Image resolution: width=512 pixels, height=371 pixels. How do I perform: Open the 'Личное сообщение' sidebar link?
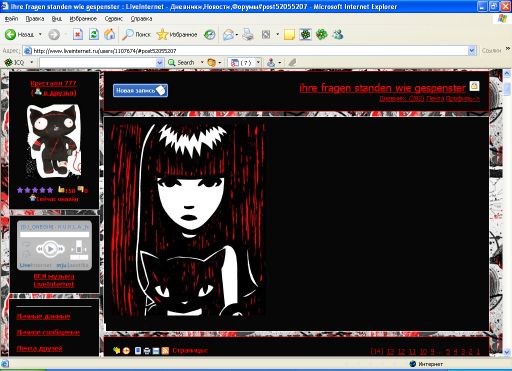[x=48, y=332]
